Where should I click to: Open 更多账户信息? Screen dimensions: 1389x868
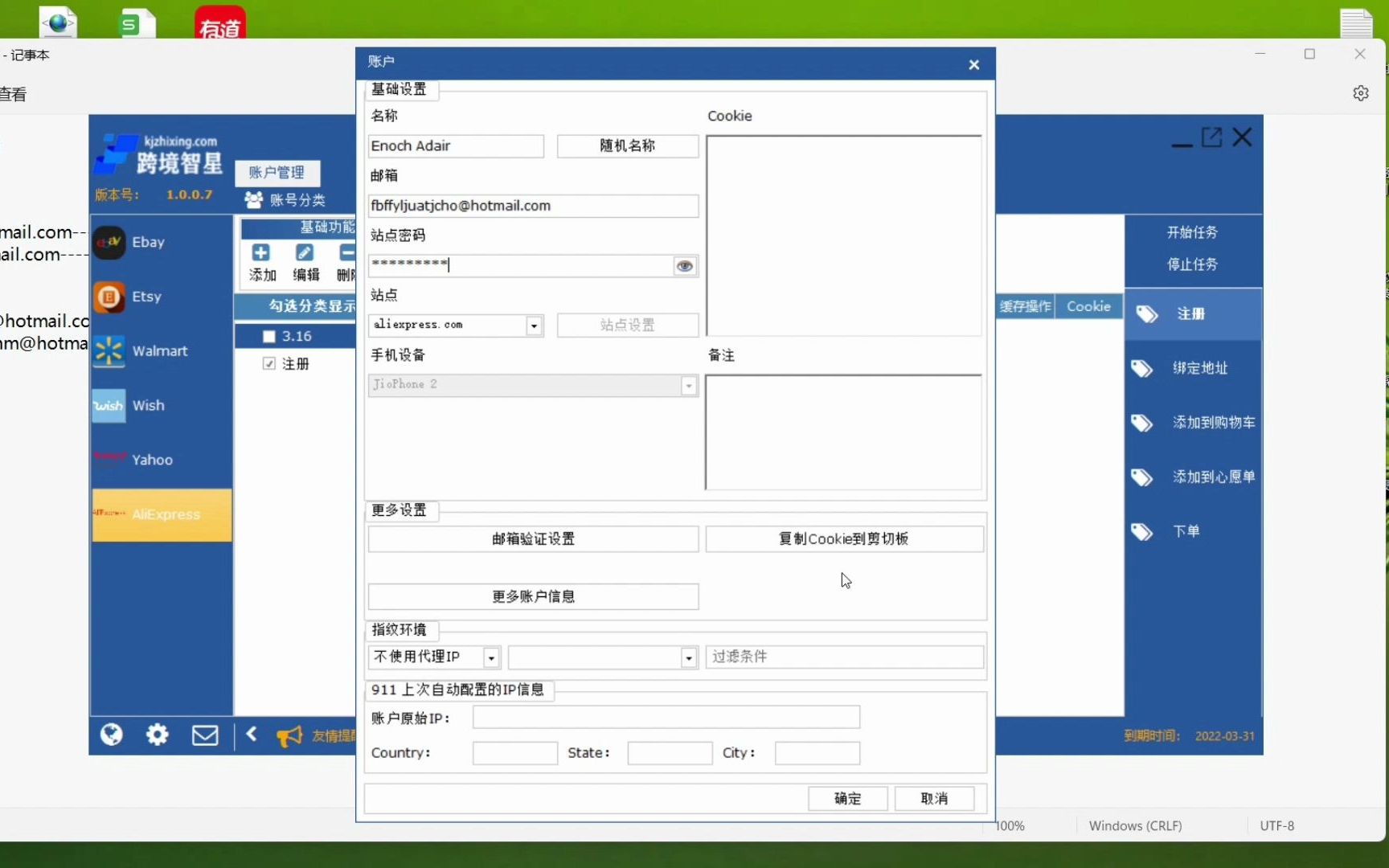click(533, 597)
